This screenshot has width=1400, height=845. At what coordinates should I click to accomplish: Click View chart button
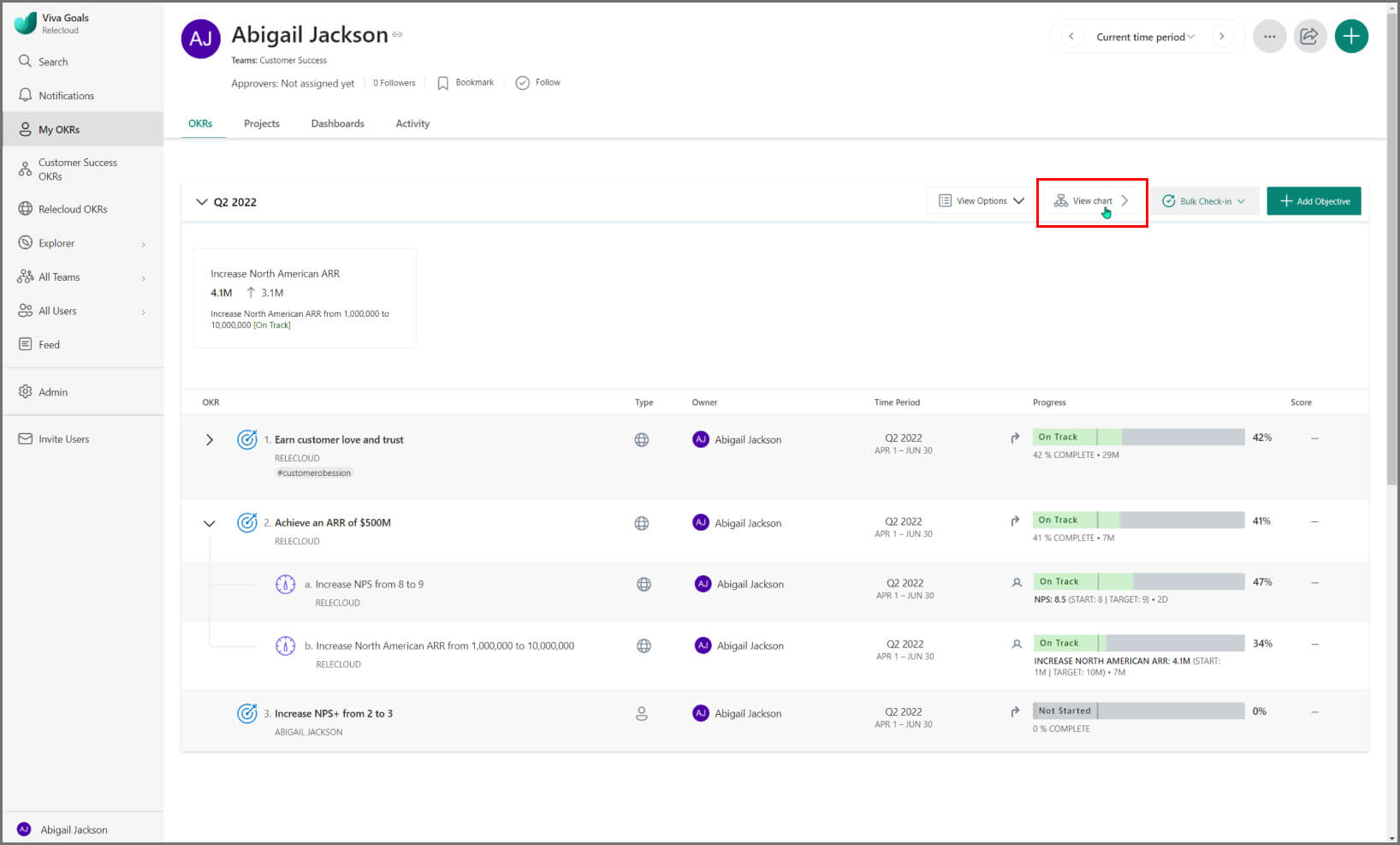[1091, 200]
